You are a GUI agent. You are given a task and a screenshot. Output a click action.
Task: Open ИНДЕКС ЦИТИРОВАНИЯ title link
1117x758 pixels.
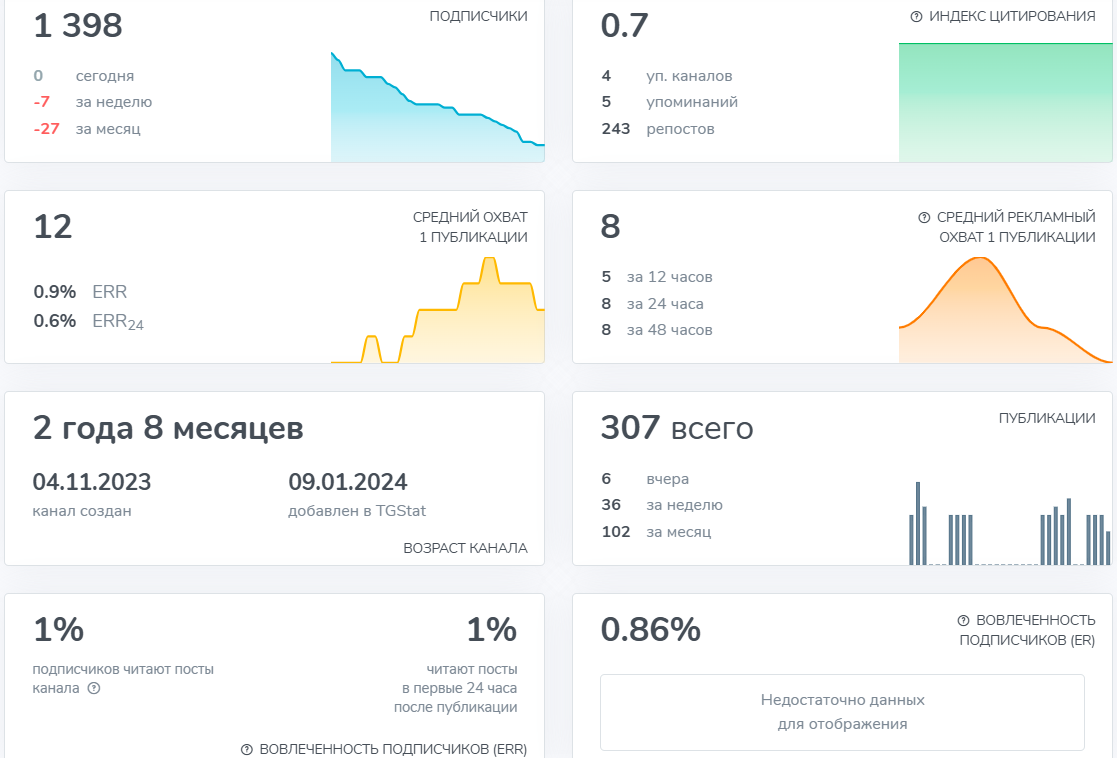1012,16
